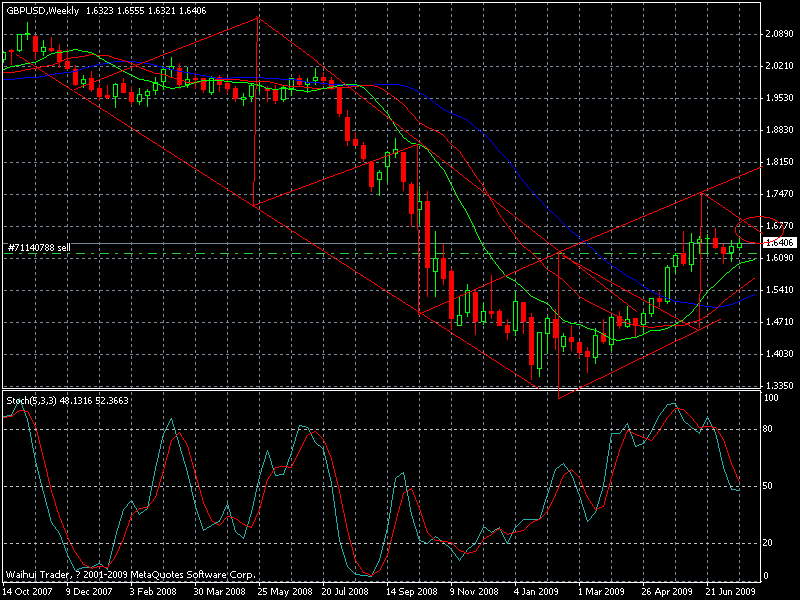This screenshot has height=602, width=800.
Task: Click the 9 Nov 2008 date label
Action: 474,592
